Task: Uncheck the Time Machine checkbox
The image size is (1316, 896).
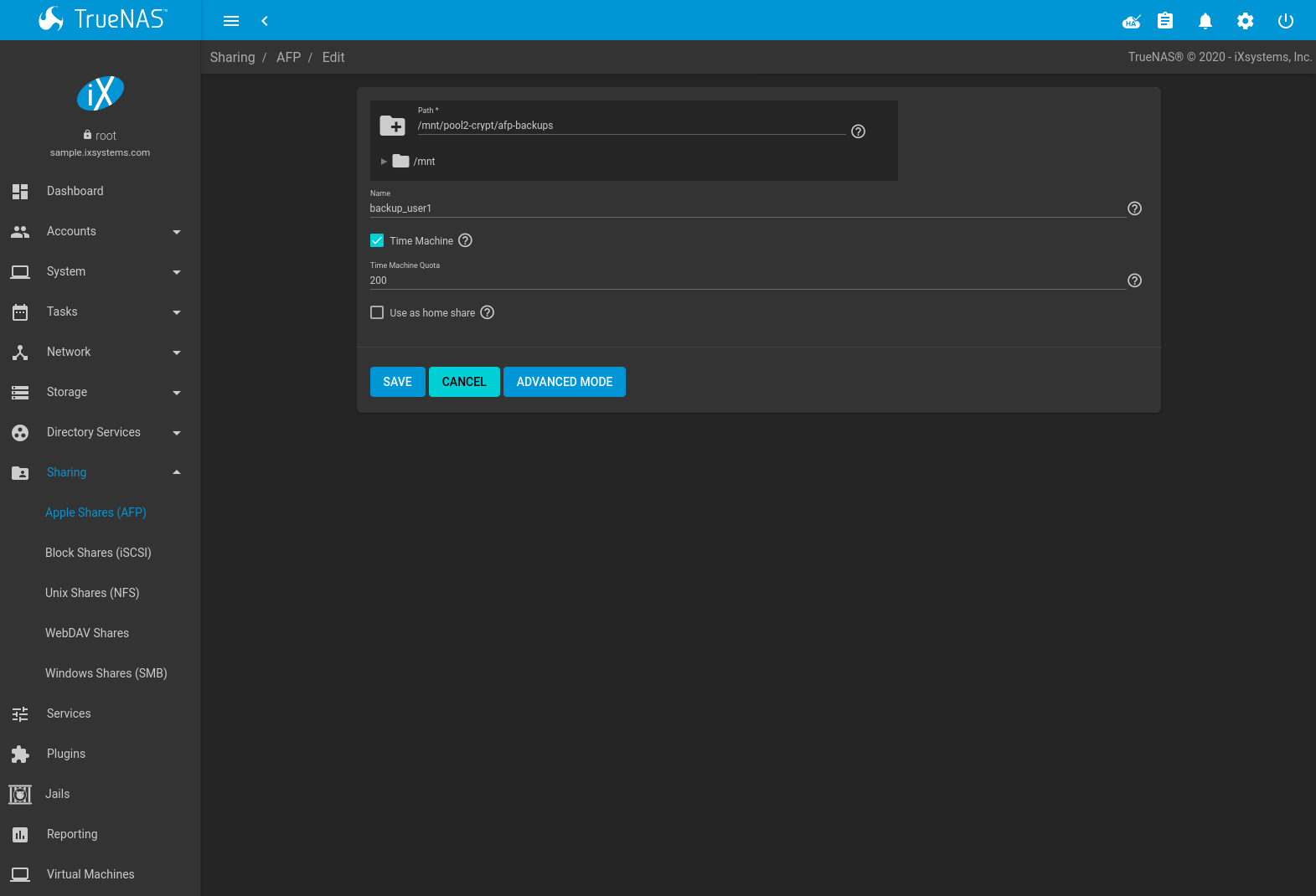Action: point(377,240)
